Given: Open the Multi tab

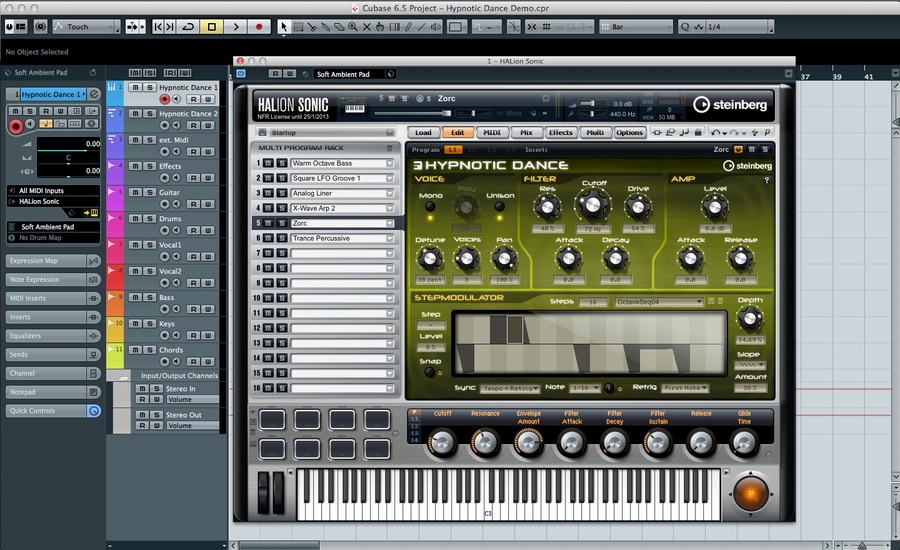Looking at the screenshot, I should (x=595, y=133).
